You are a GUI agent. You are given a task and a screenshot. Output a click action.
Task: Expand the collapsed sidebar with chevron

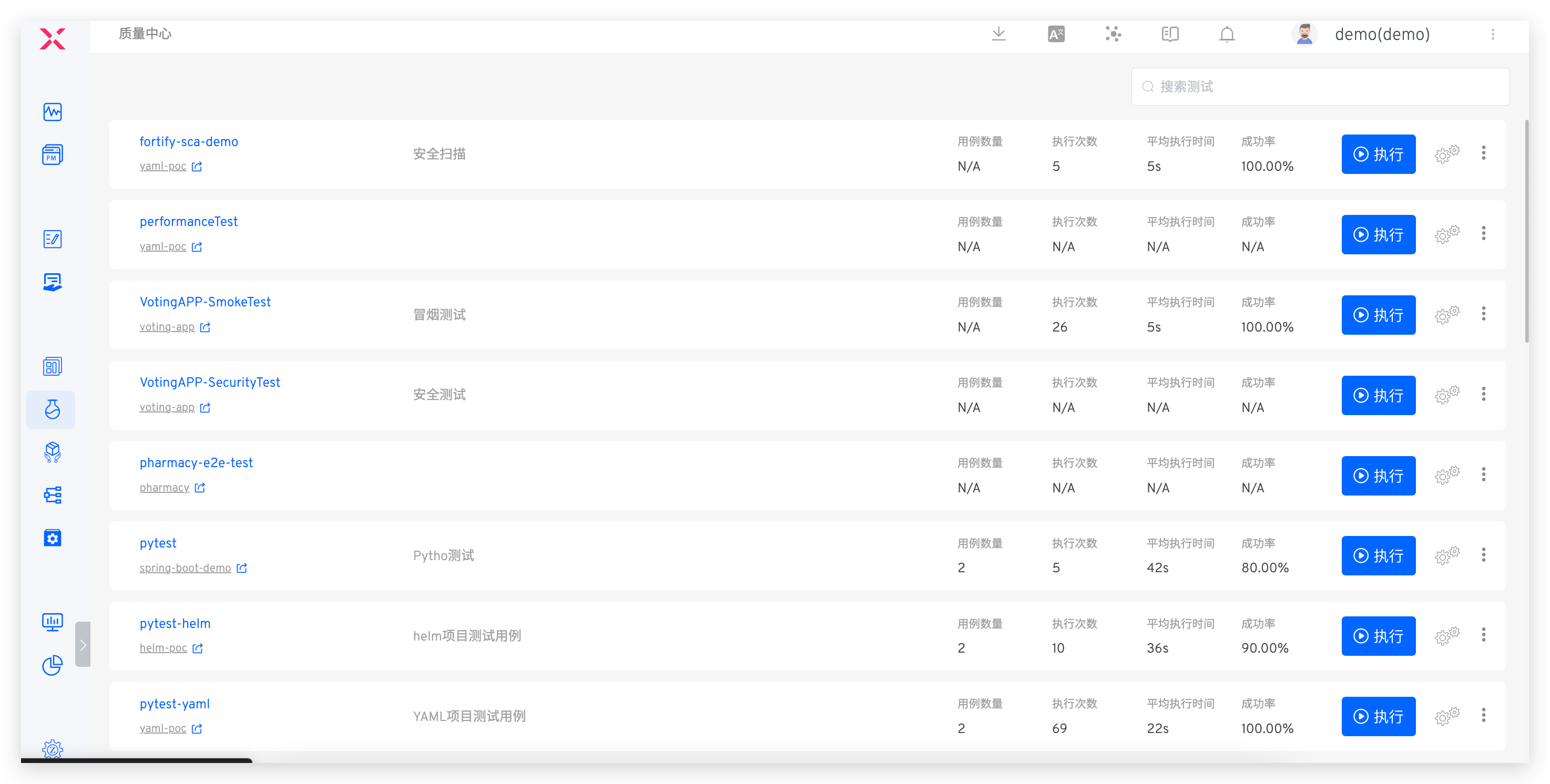83,645
